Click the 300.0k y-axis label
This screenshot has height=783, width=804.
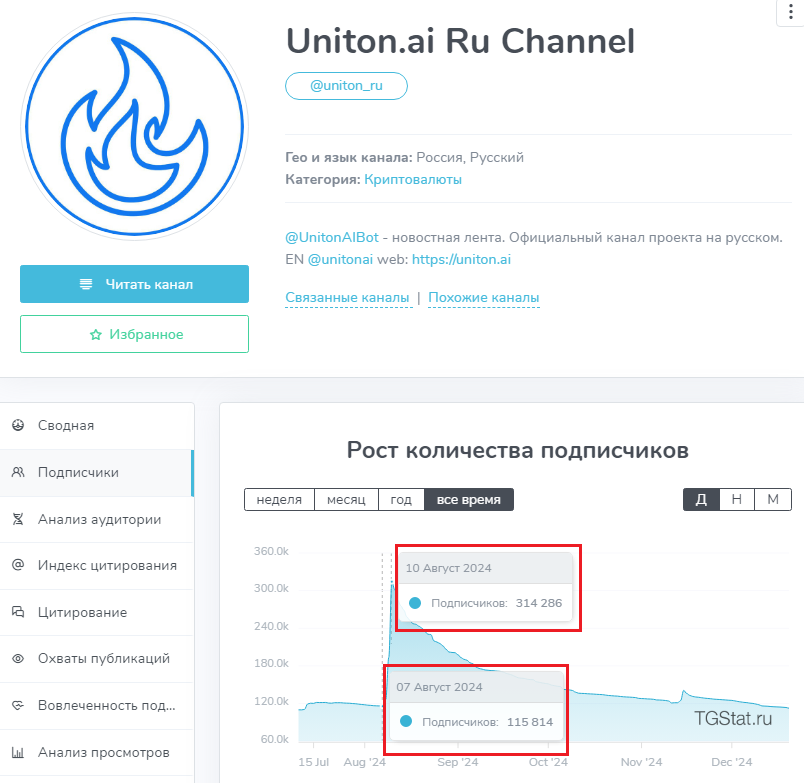tap(271, 588)
